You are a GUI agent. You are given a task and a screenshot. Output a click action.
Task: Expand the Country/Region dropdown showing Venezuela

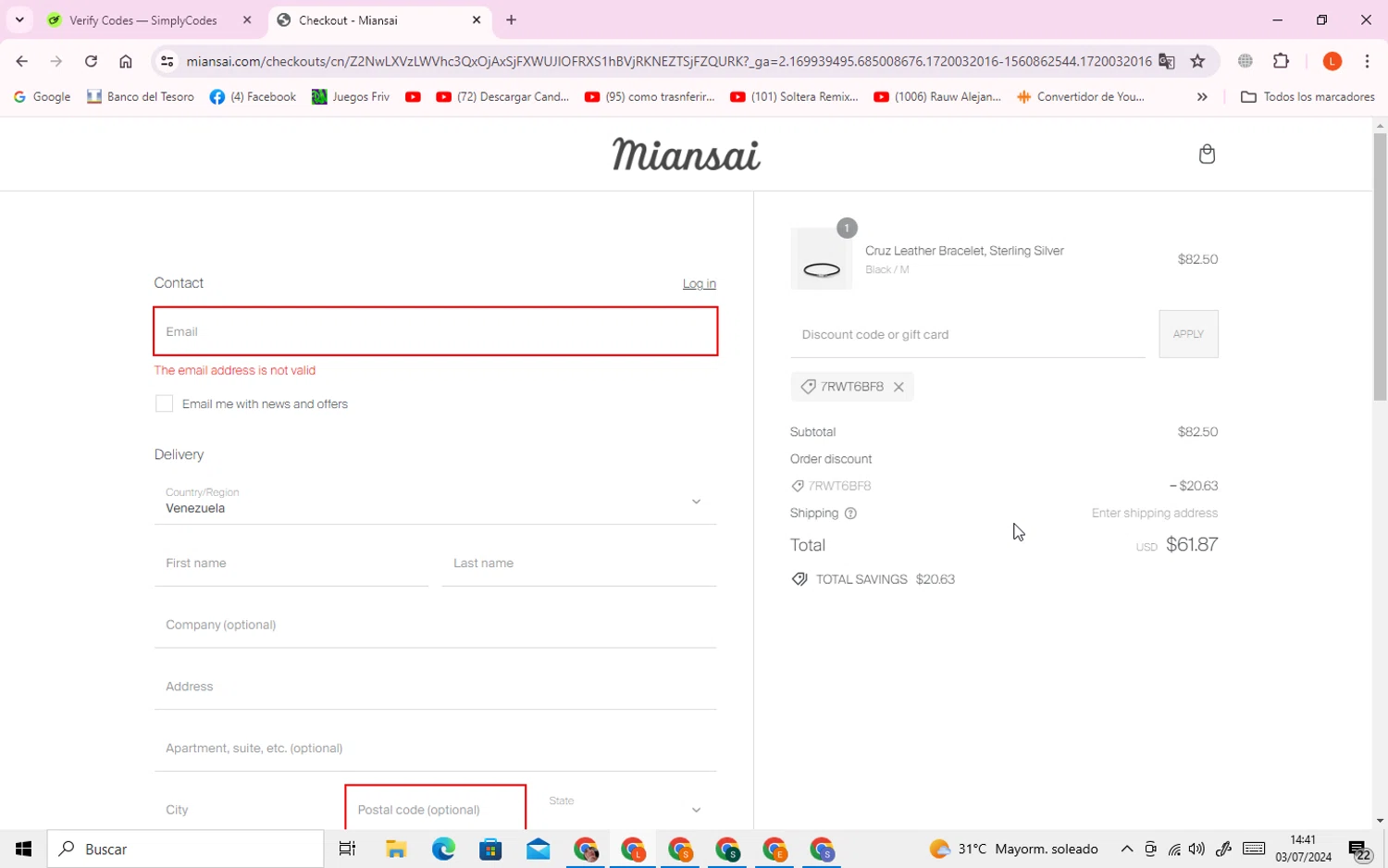[x=435, y=501]
